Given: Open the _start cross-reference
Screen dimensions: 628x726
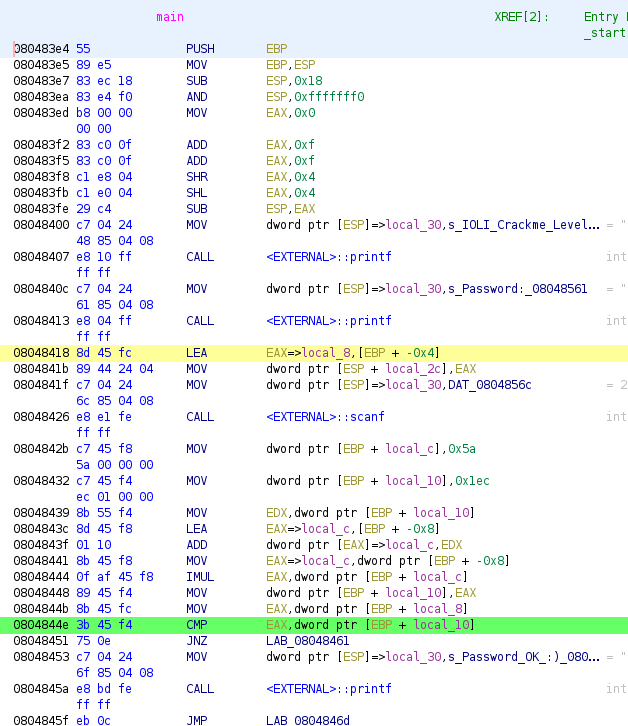Looking at the screenshot, I should [603, 33].
